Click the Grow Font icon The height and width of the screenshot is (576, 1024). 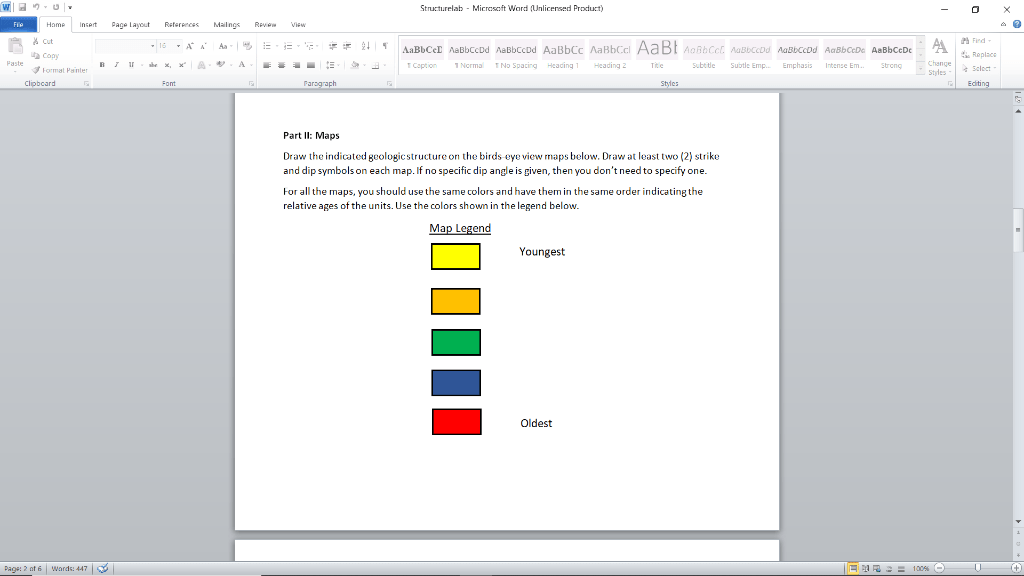point(189,46)
